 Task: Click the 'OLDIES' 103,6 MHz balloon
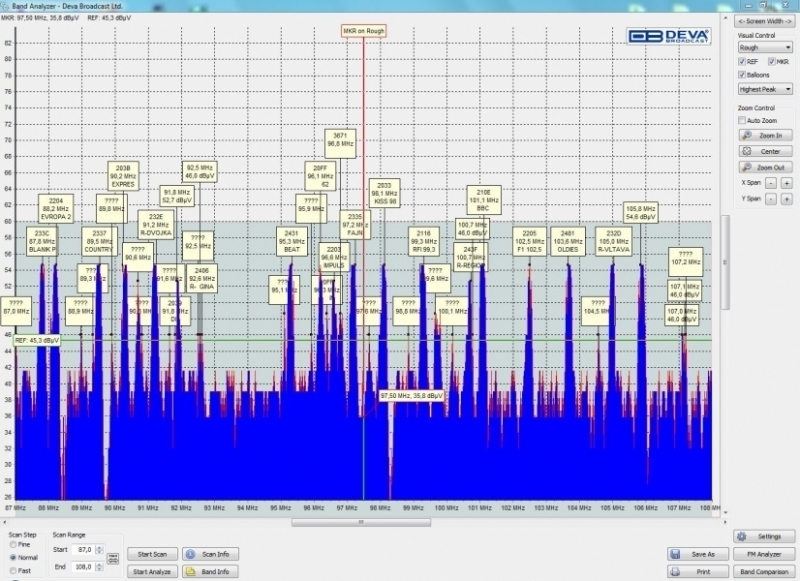pyautogui.click(x=567, y=241)
